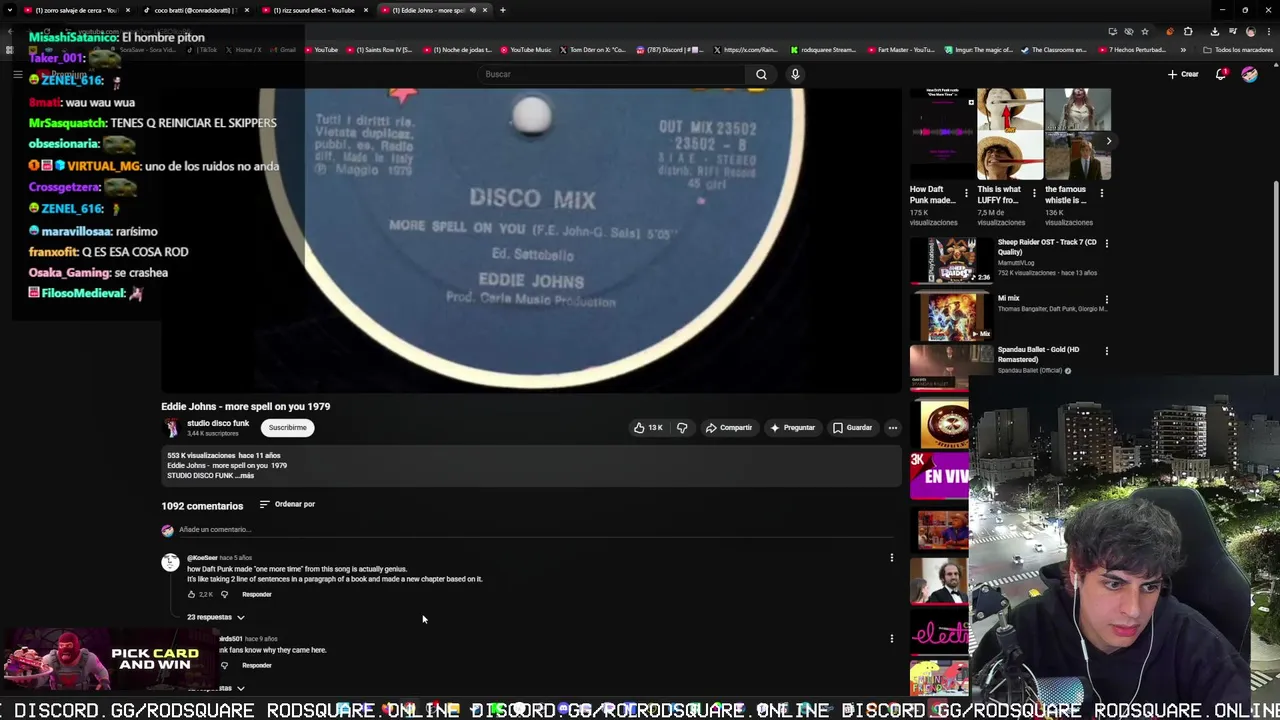Open the studio disco funk channel name
Viewport: 1280px width, 720px height.
coord(218,423)
